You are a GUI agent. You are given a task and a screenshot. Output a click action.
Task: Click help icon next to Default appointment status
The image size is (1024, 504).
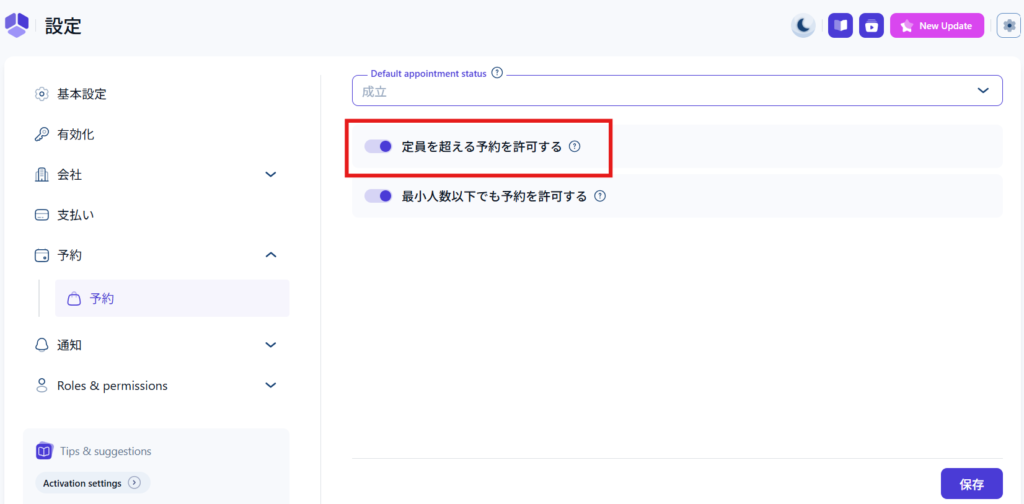497,73
